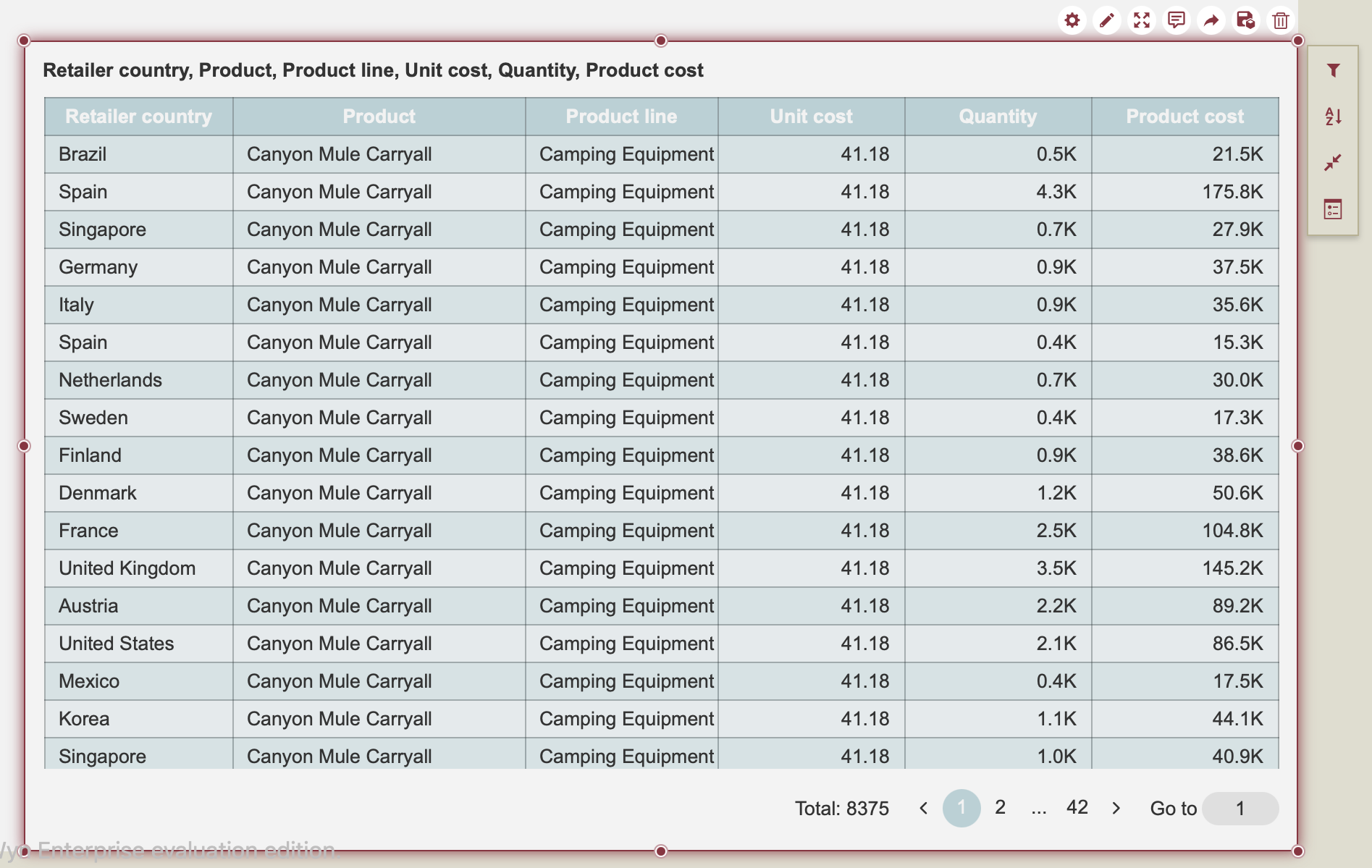Go to previous page with left chevron
Image resolution: width=1372 pixels, height=868 pixels.
click(x=923, y=808)
